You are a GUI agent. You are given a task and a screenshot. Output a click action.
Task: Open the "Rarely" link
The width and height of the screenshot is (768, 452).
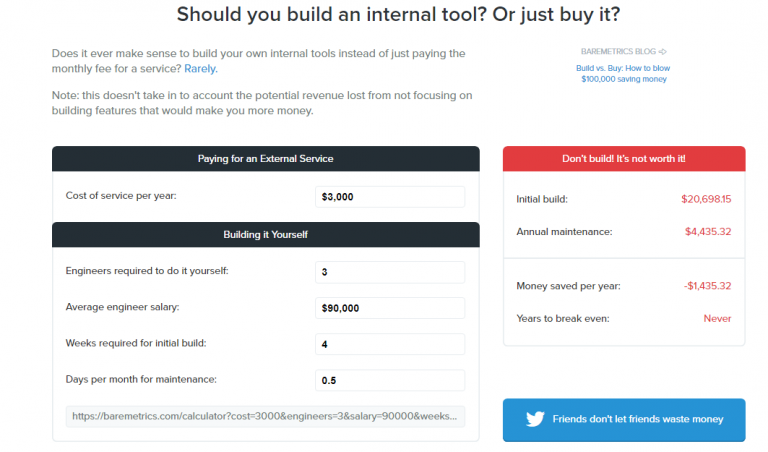200,69
